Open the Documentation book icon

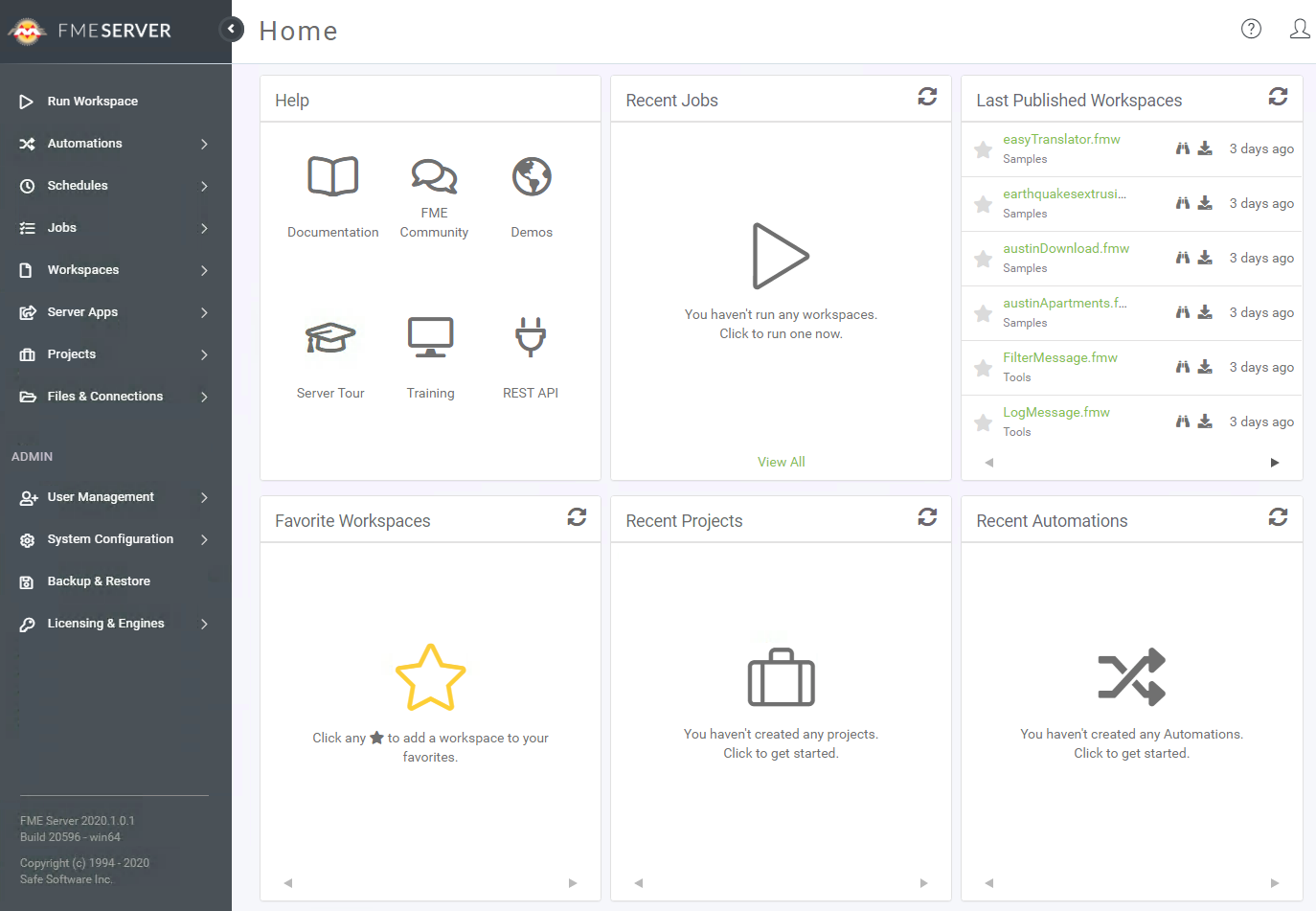coord(333,176)
